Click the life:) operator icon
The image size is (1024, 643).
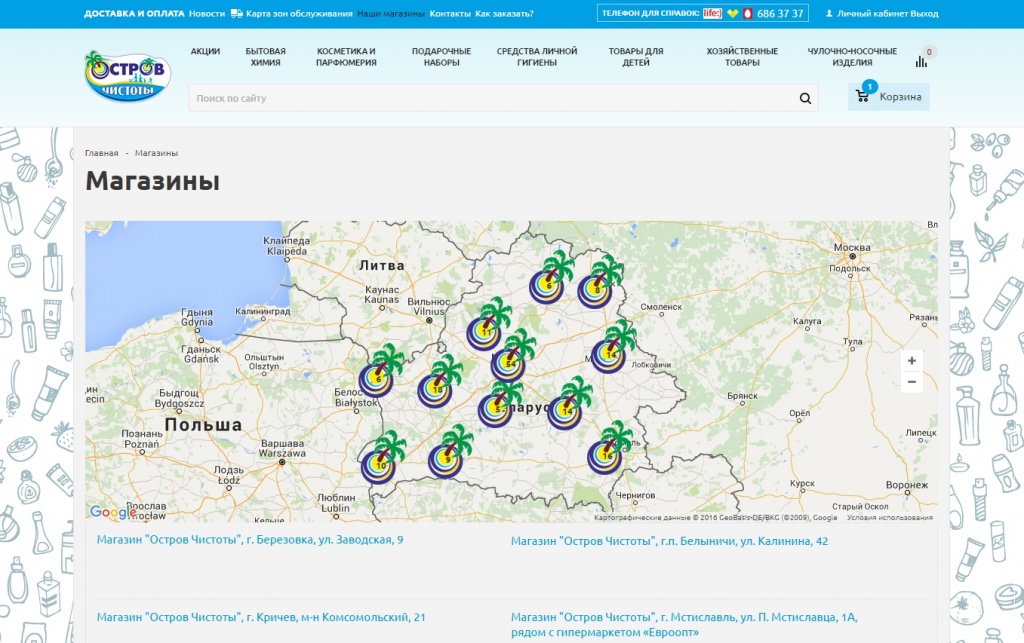[712, 13]
